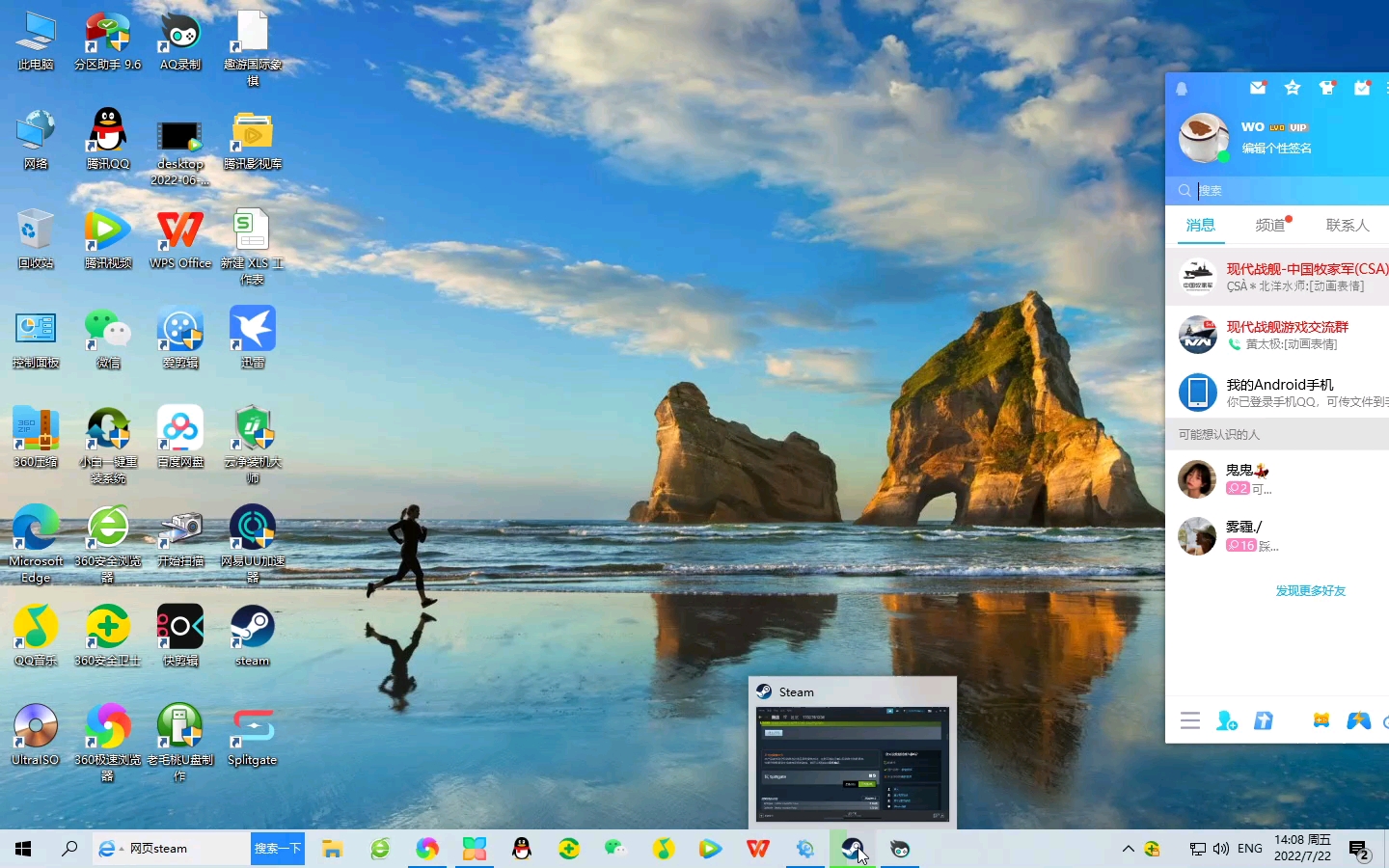Click the 编辑个性签名 signature text
Image resolution: width=1389 pixels, height=868 pixels.
[1276, 149]
